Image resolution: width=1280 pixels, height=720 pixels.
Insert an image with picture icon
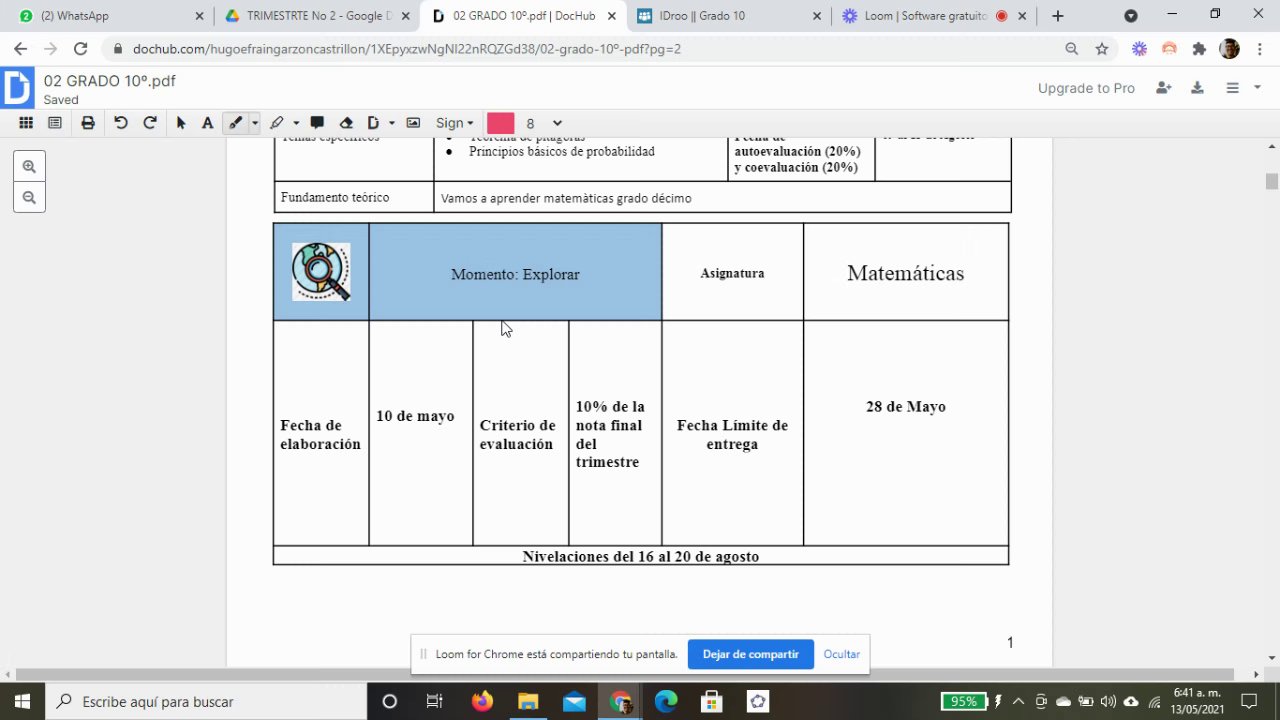point(413,123)
